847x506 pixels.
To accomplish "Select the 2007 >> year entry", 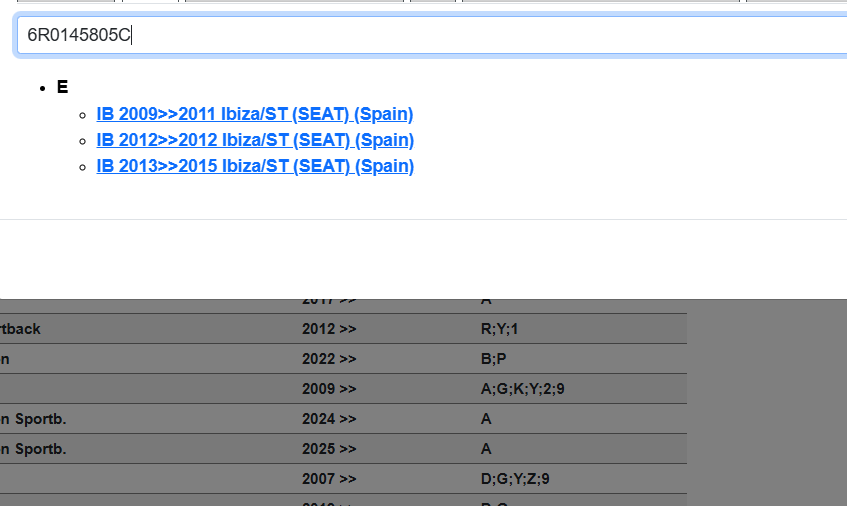I will pos(329,479).
